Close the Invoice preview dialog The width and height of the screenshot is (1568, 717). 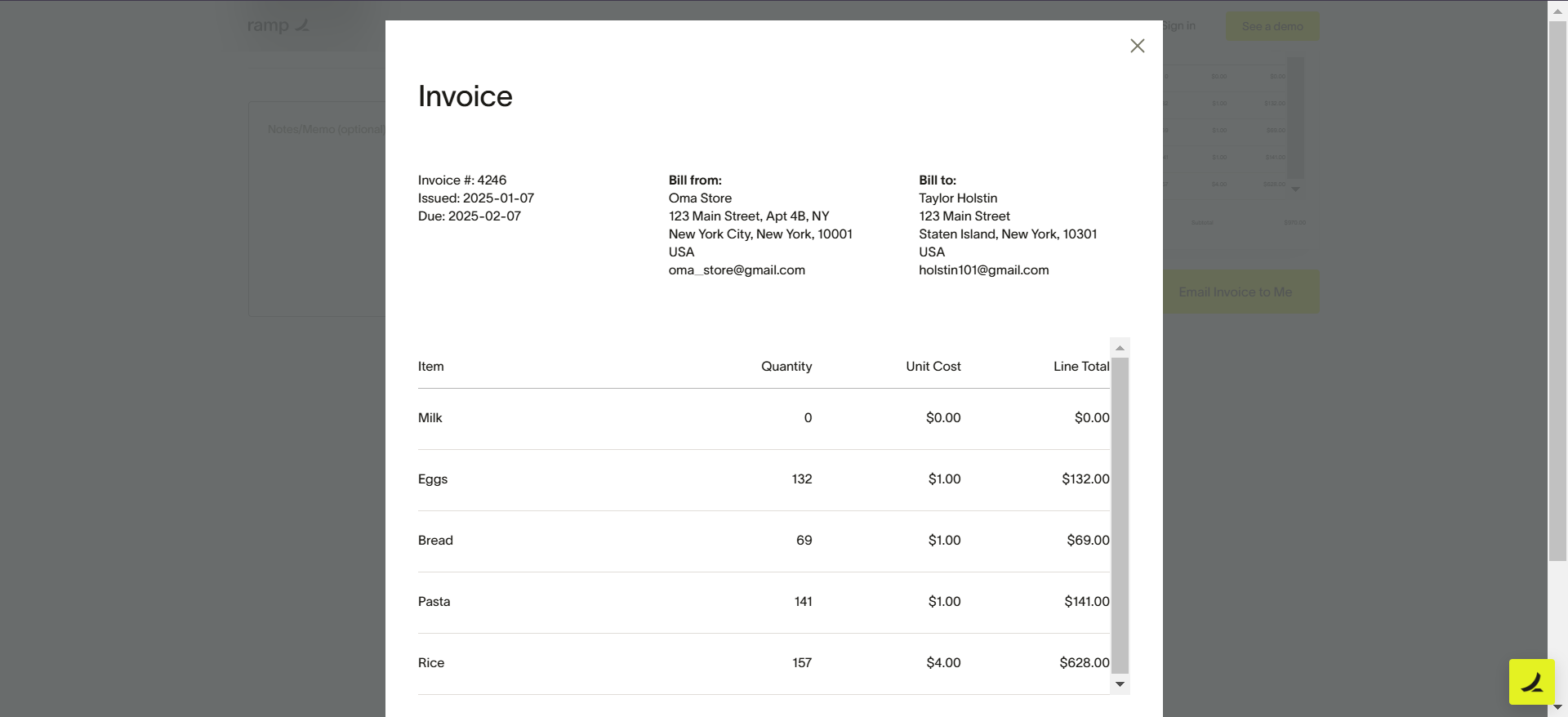point(1137,46)
